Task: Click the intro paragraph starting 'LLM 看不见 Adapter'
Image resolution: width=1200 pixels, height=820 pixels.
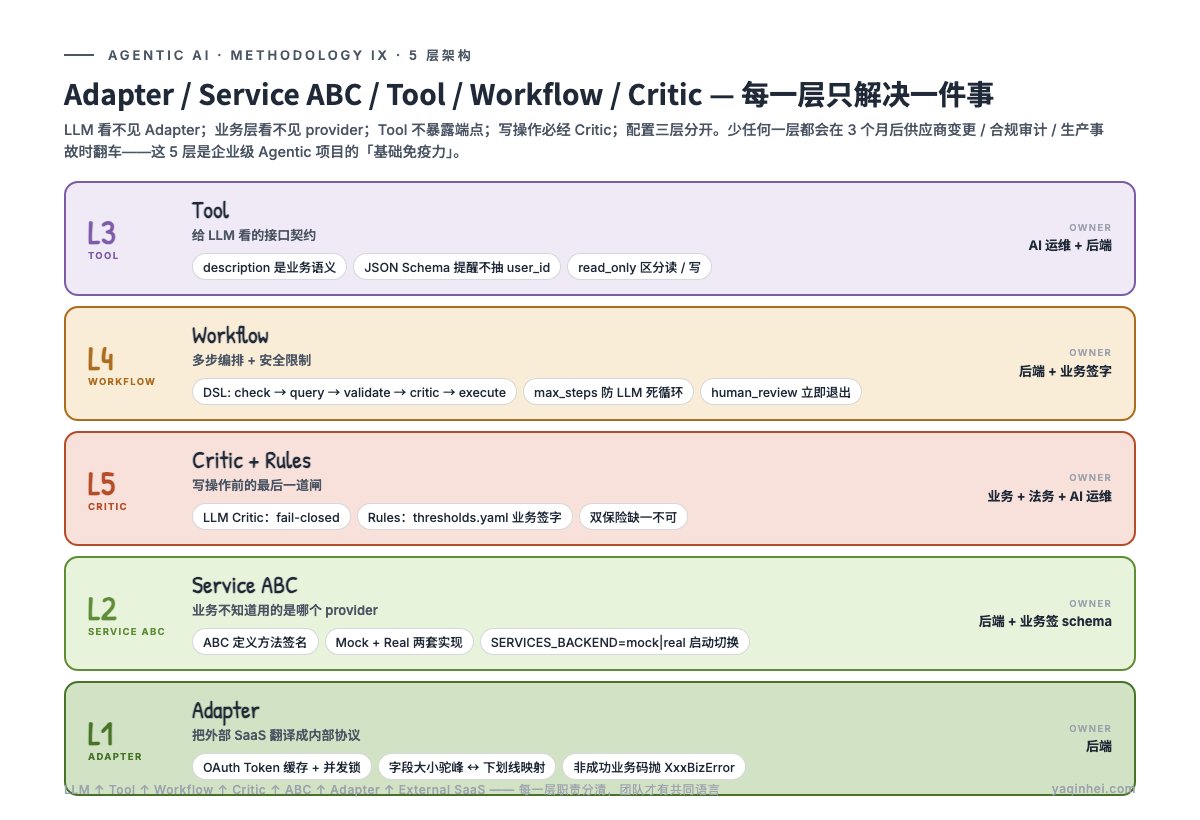Action: click(584, 141)
